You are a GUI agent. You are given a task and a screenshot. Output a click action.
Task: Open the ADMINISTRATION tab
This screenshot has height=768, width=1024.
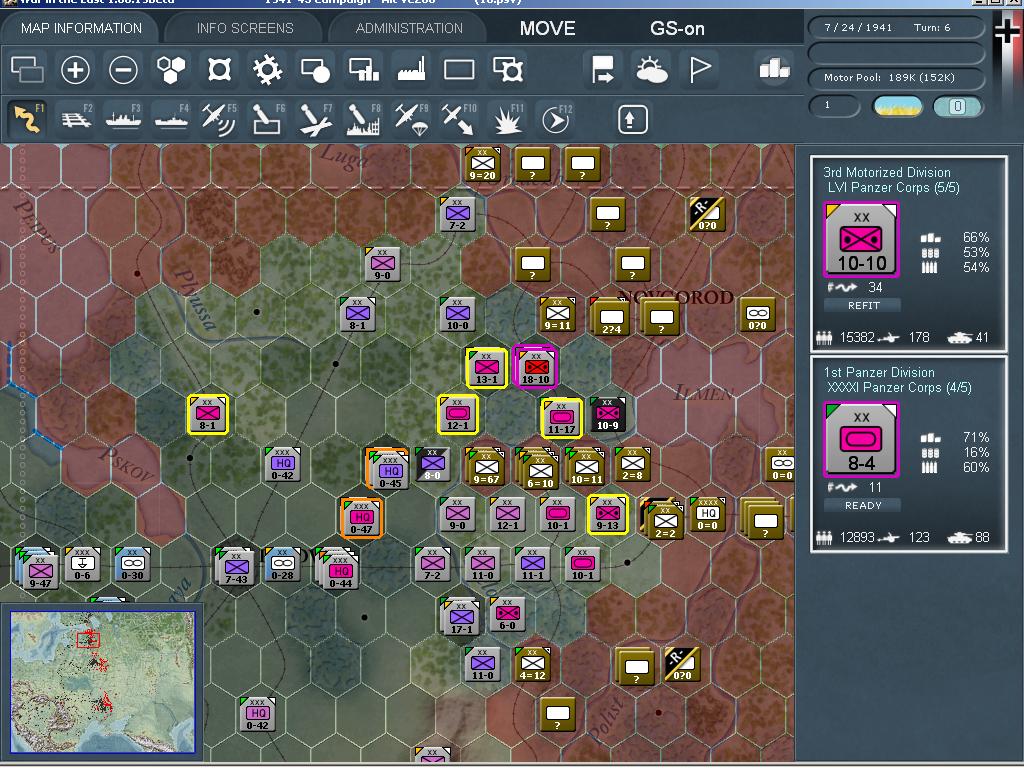point(409,28)
